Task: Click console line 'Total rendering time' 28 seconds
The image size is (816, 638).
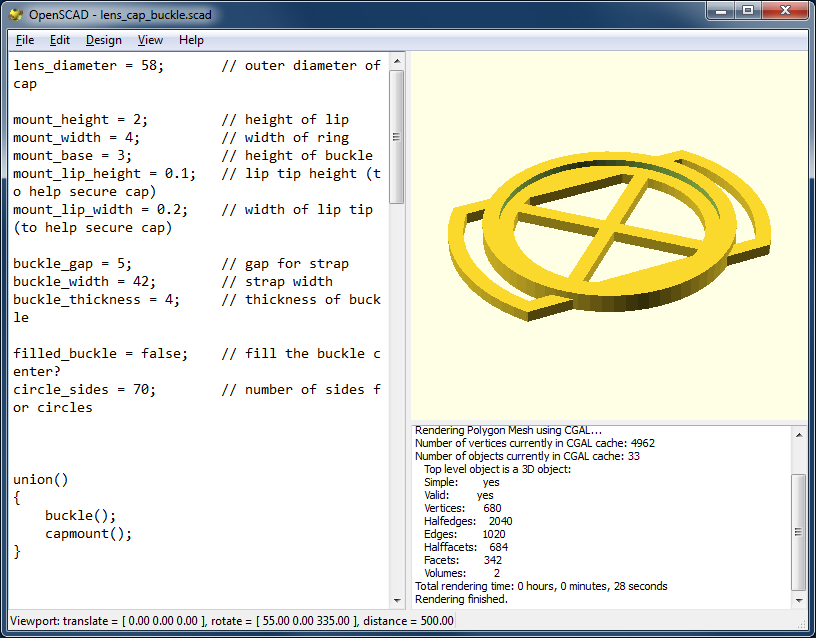Action: (x=541, y=586)
